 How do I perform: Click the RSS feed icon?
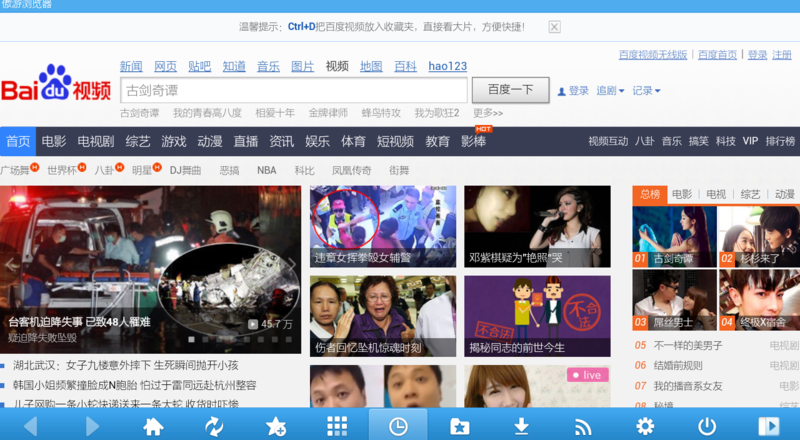[x=582, y=426]
